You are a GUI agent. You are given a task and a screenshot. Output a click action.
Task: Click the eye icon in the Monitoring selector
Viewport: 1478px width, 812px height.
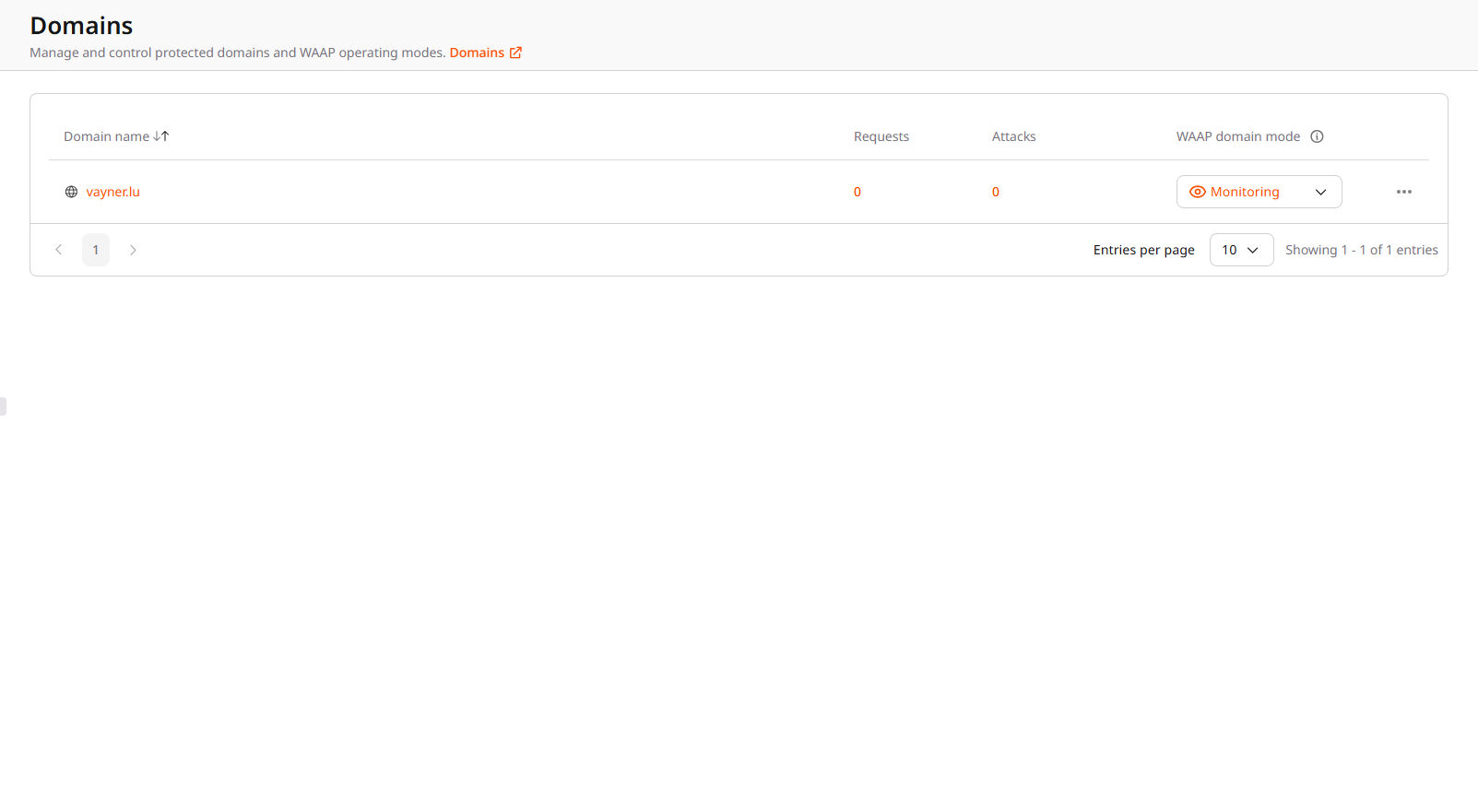(x=1197, y=192)
